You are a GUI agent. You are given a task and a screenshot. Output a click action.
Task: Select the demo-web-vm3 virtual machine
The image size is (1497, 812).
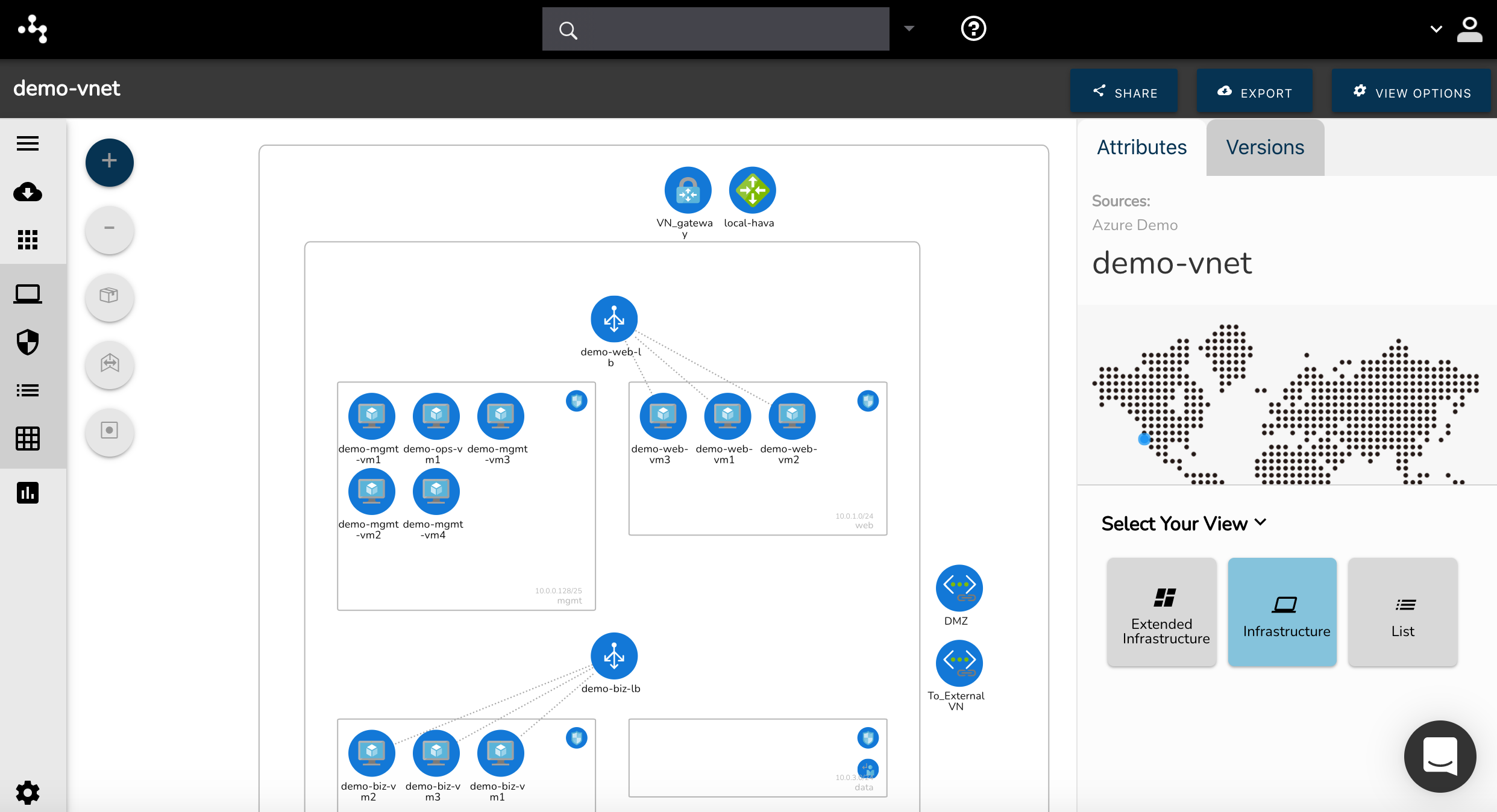tap(663, 416)
